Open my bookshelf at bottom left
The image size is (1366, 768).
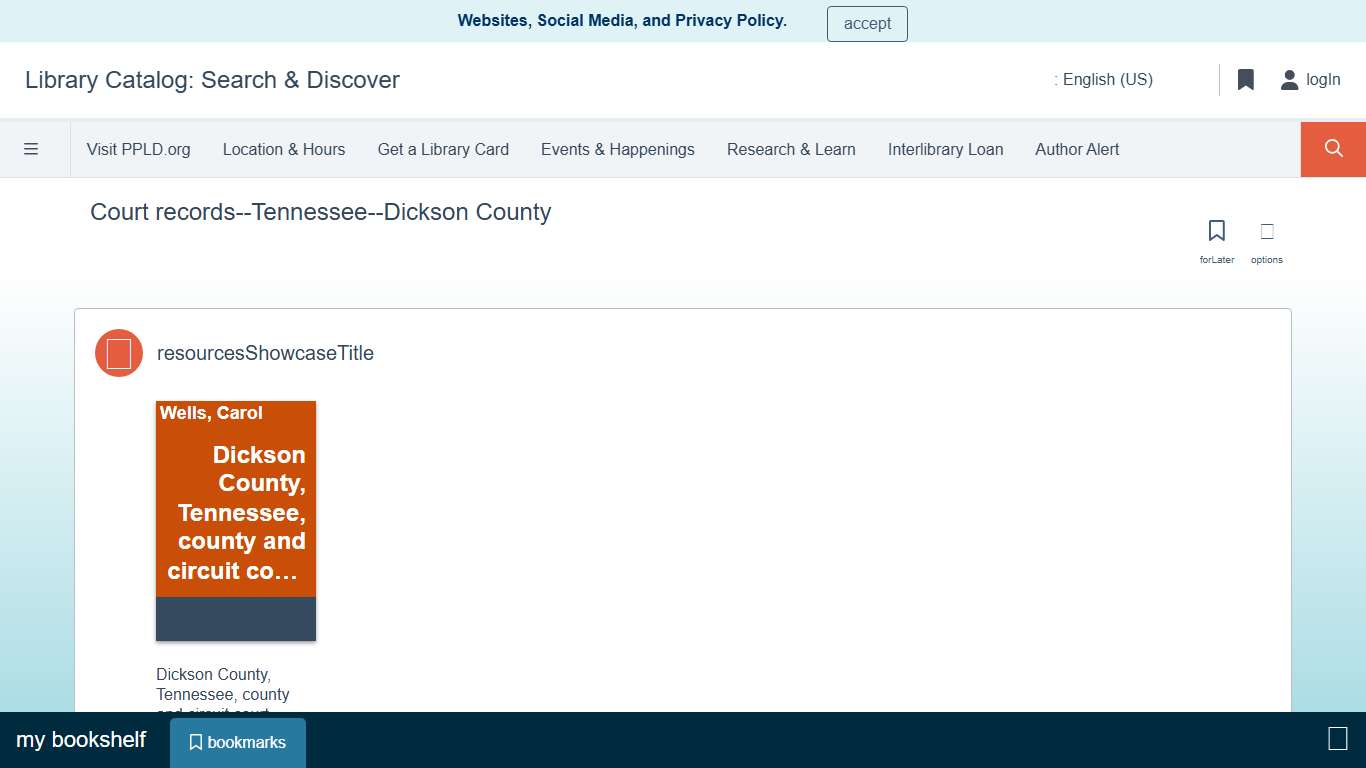coord(80,739)
